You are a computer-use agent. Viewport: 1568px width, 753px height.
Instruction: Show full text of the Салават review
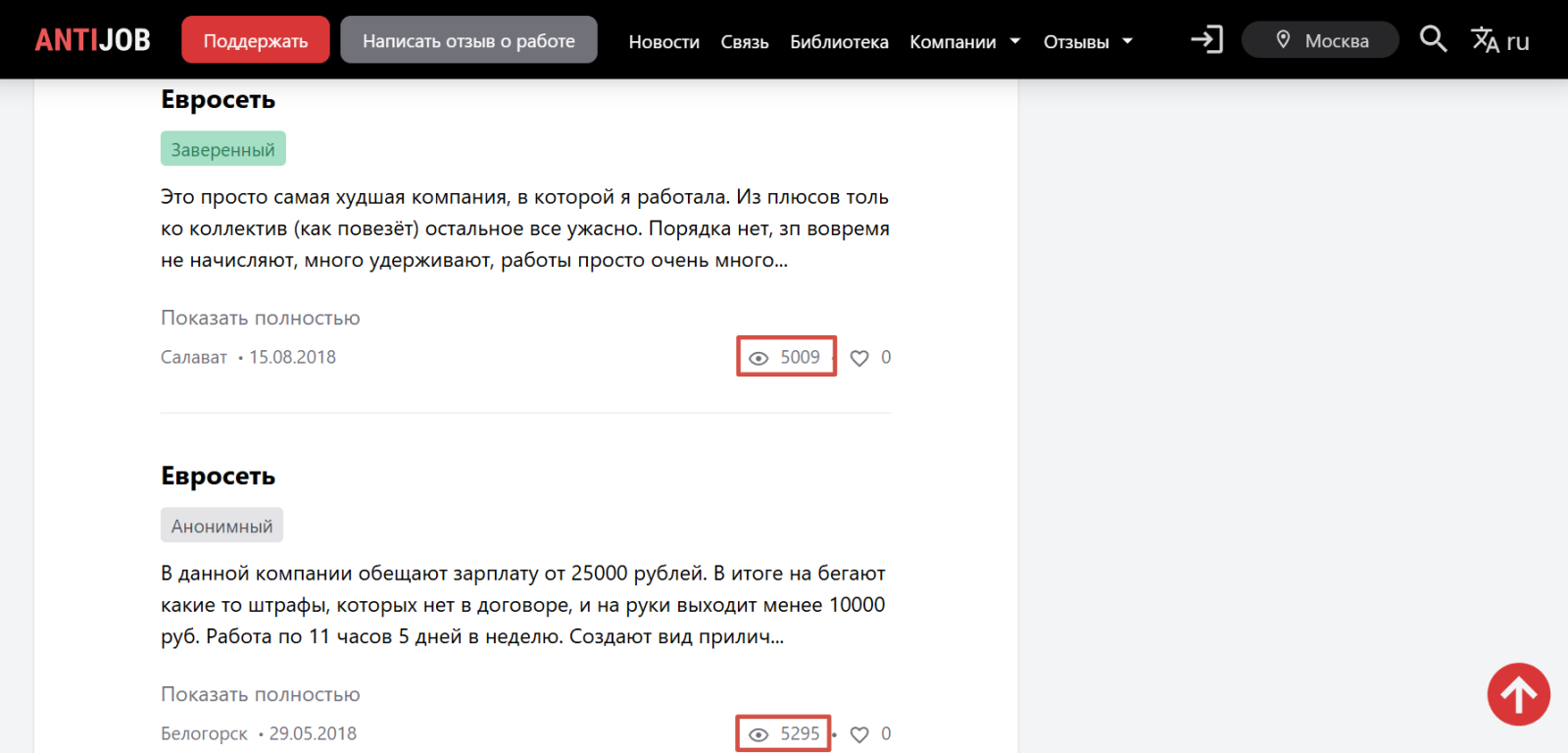click(x=261, y=318)
